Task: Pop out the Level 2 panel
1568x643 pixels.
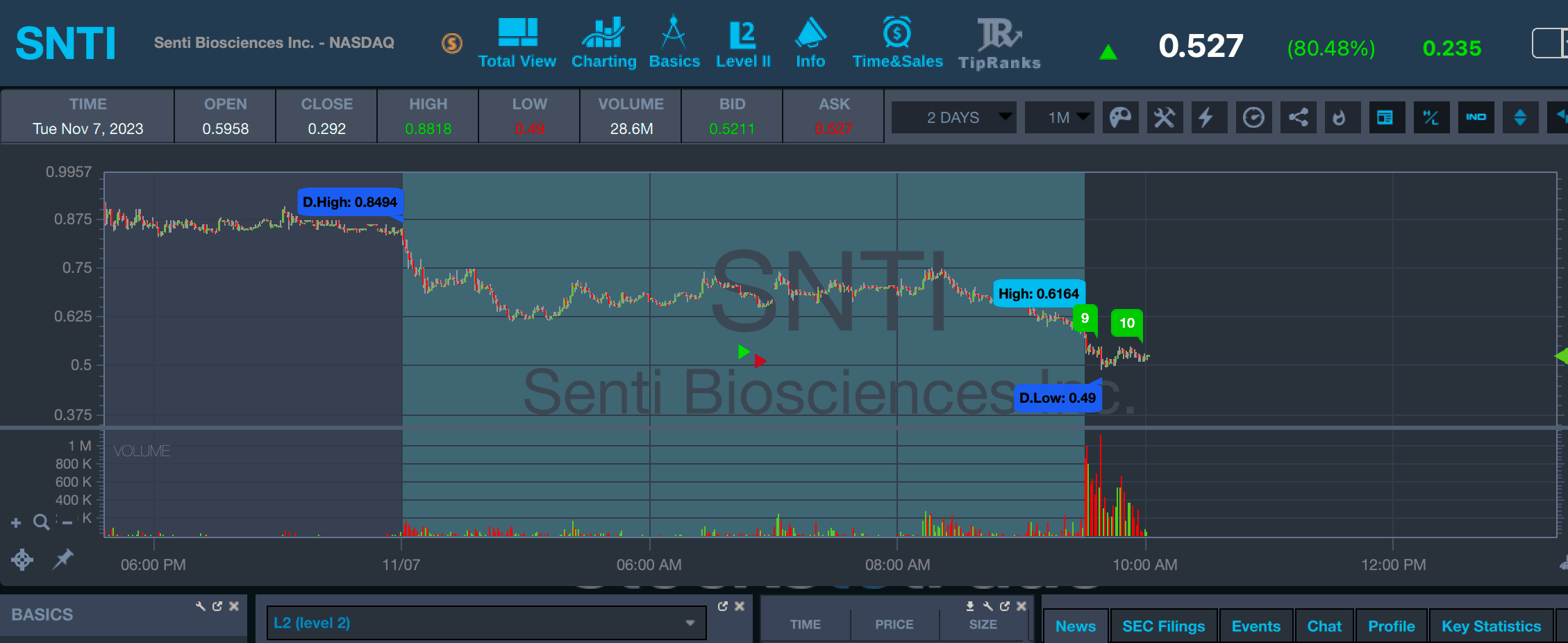Action: click(x=723, y=606)
